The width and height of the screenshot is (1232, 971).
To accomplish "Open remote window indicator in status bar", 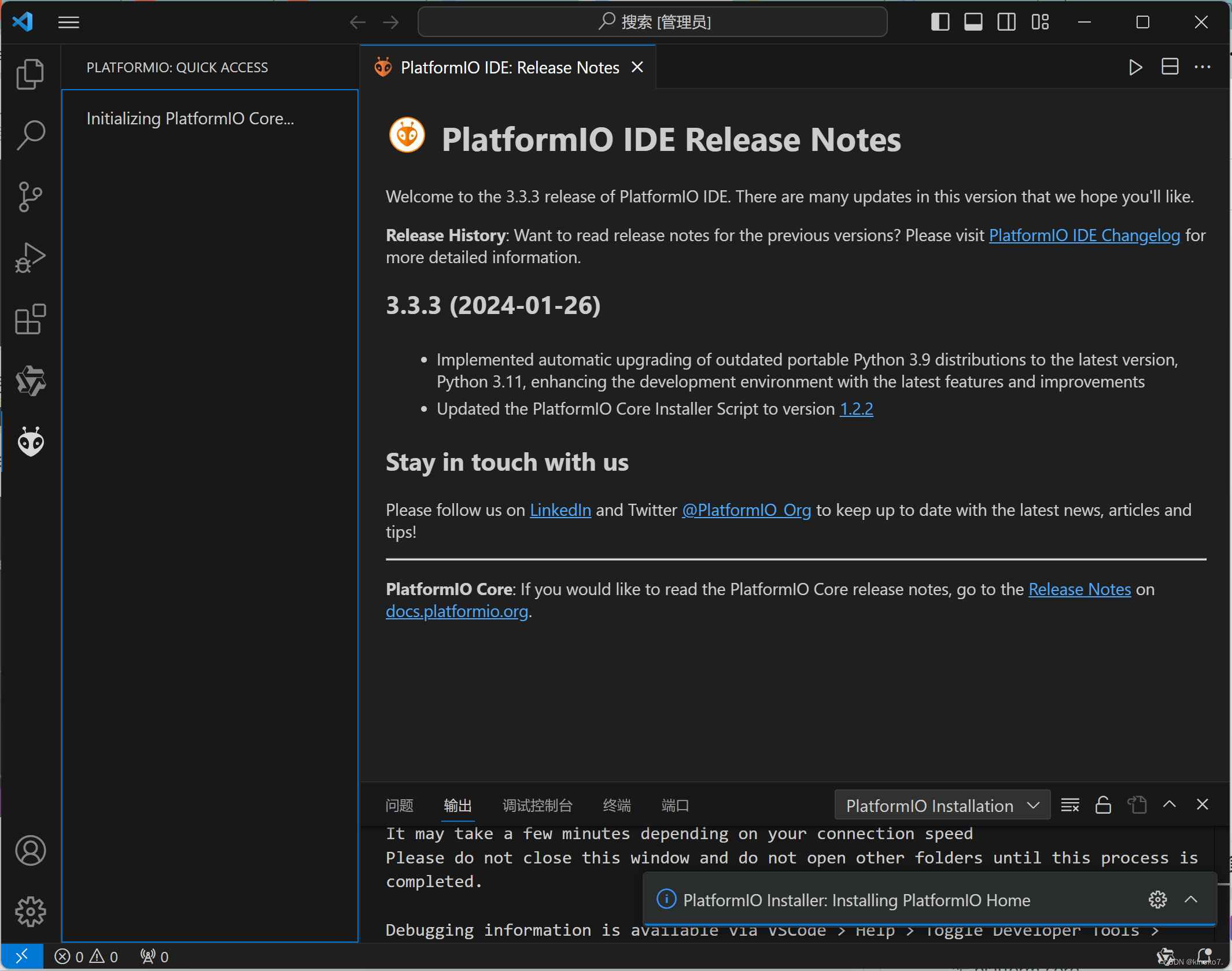I will (x=22, y=957).
